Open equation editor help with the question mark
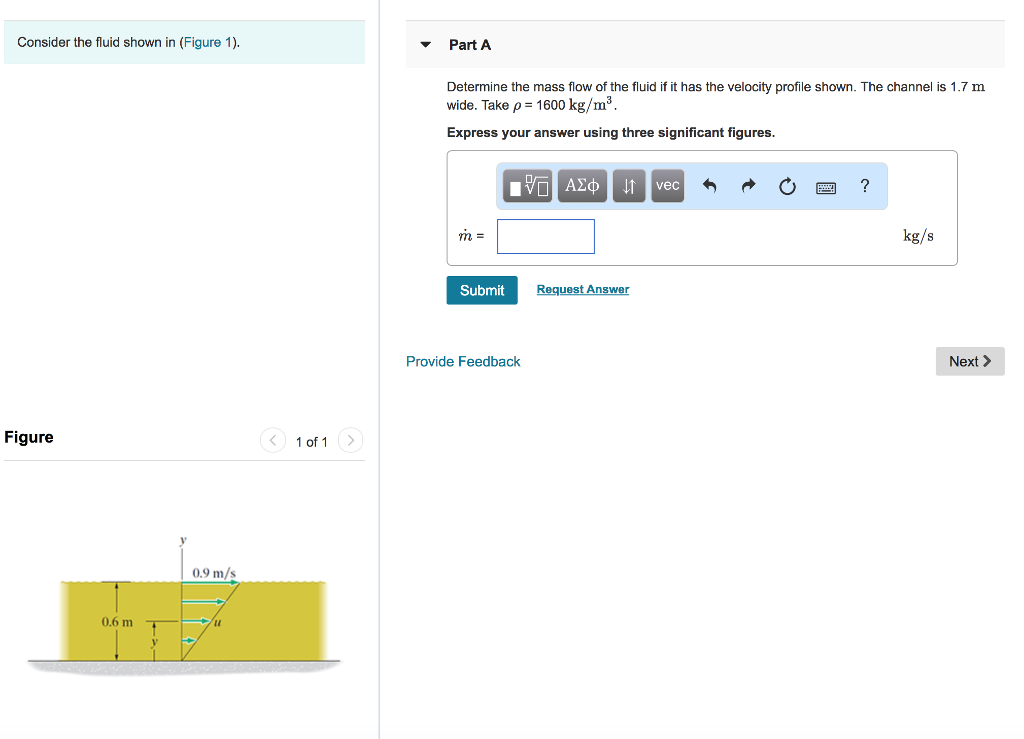This screenshot has height=739, width=1024. pyautogui.click(x=864, y=185)
